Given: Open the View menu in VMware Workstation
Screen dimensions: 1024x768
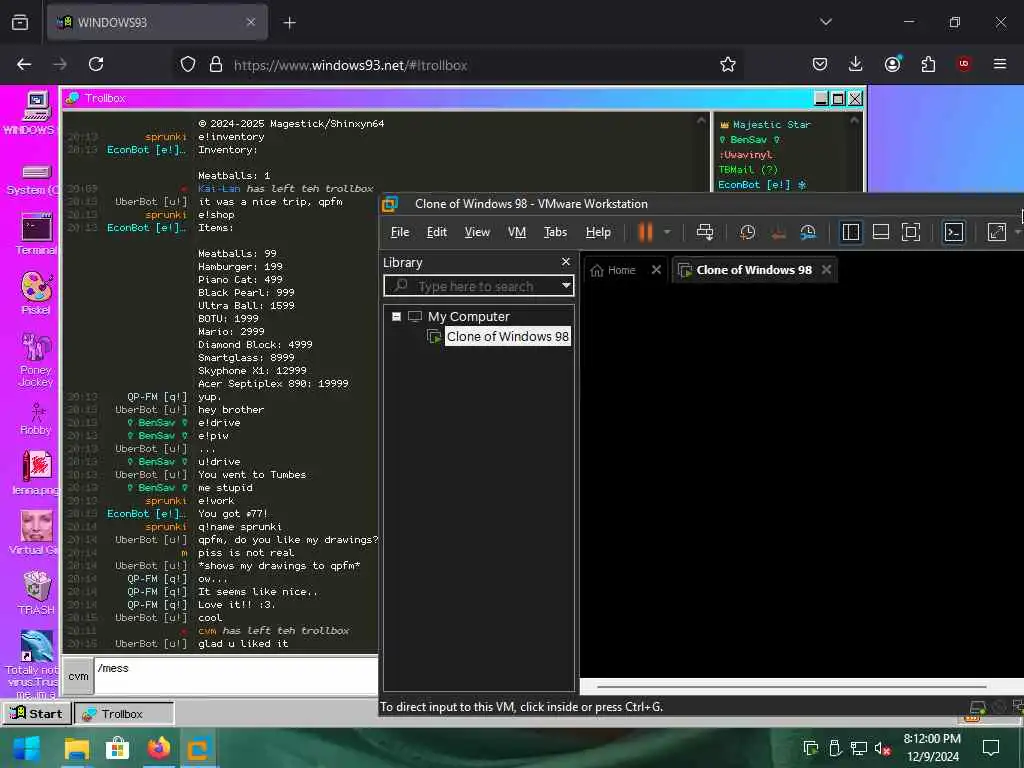Looking at the screenshot, I should click(x=477, y=232).
